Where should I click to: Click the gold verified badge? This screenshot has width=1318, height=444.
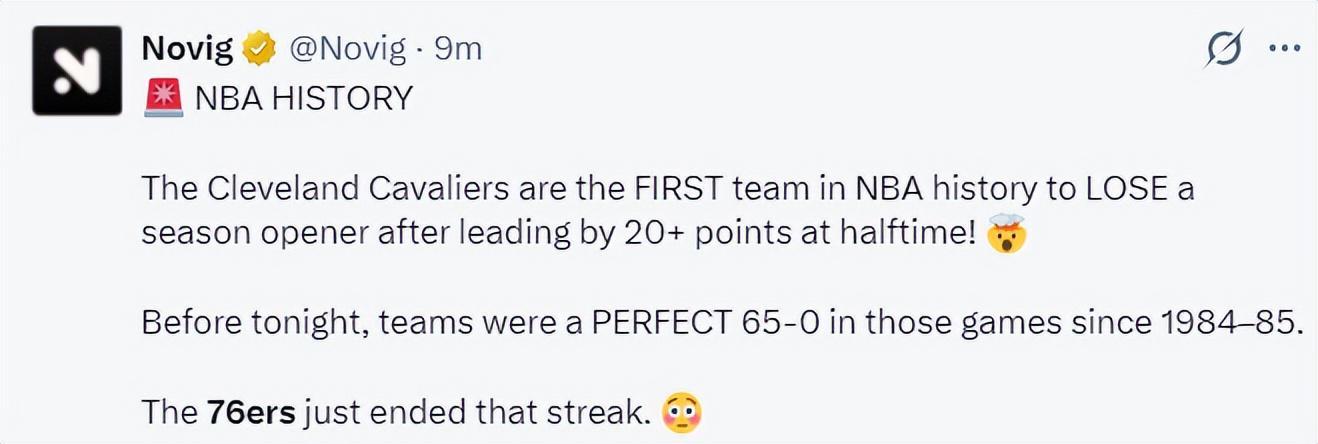click(261, 48)
